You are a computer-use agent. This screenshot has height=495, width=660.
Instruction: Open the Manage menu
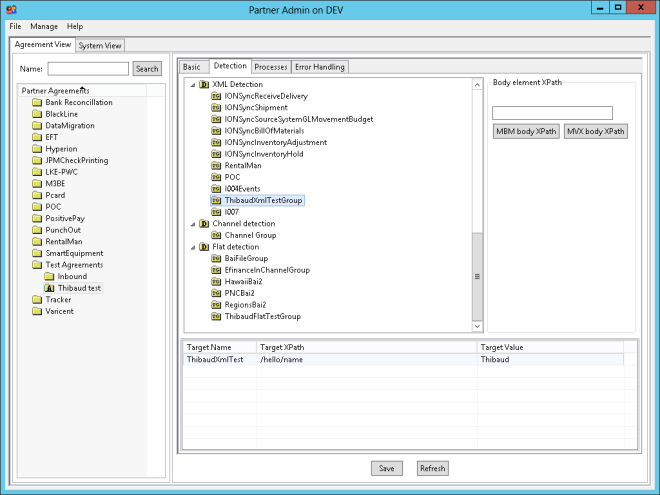[44, 25]
